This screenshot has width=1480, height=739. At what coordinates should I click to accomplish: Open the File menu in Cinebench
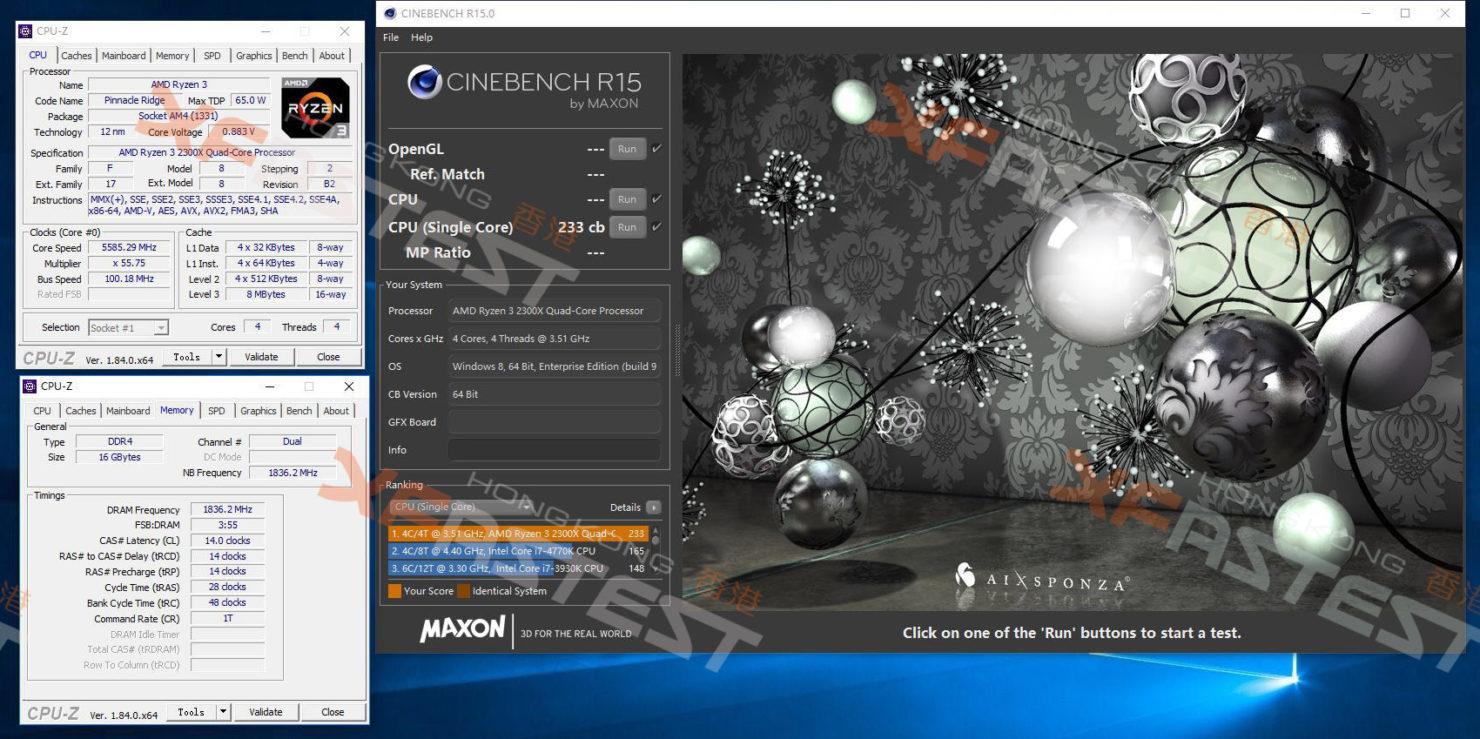click(391, 37)
